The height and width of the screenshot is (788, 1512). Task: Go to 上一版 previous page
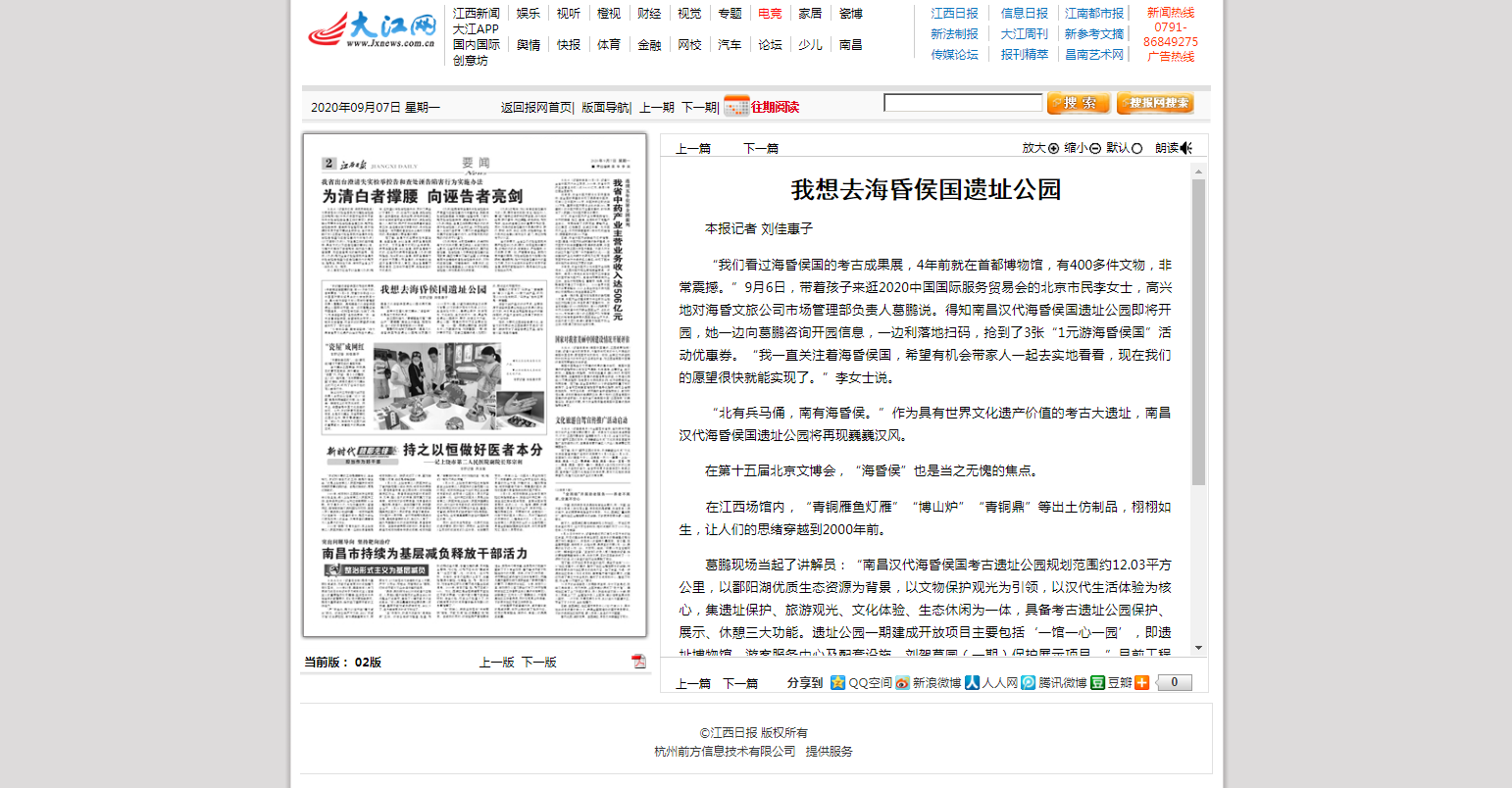tap(496, 663)
